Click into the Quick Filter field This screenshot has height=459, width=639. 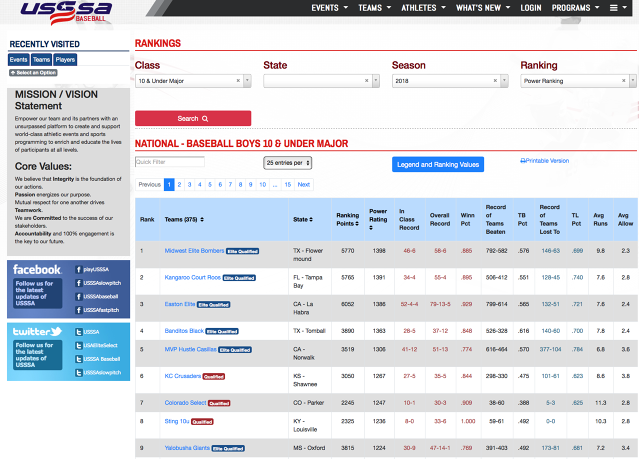(x=170, y=162)
